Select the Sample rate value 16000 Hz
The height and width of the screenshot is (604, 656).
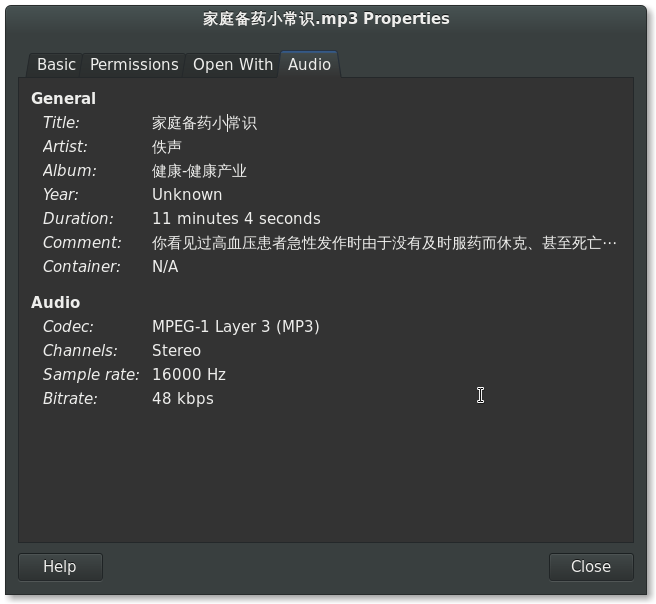[x=189, y=374]
